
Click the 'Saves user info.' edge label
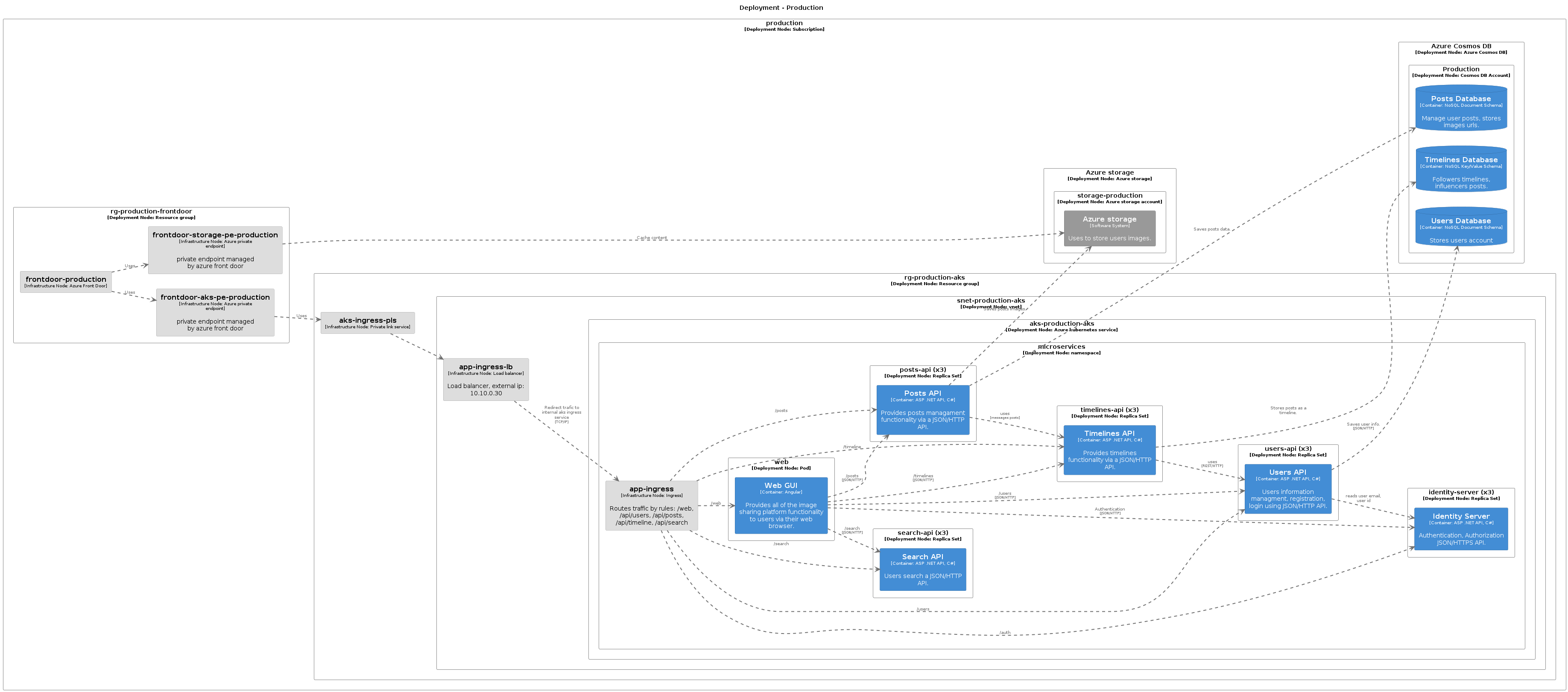coord(1363,424)
